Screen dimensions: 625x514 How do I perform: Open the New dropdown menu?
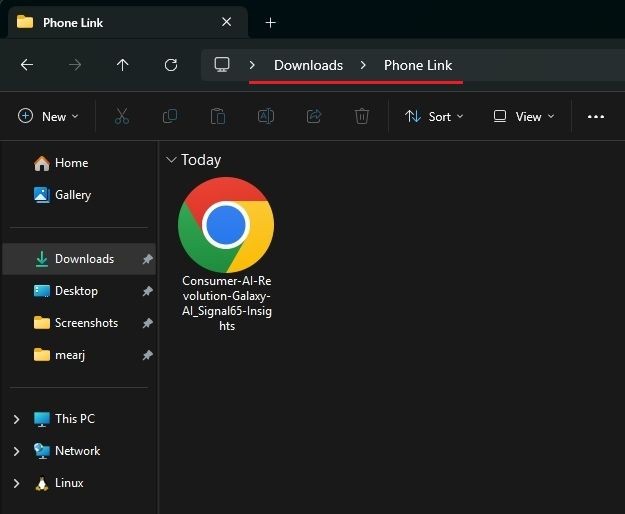(x=48, y=116)
